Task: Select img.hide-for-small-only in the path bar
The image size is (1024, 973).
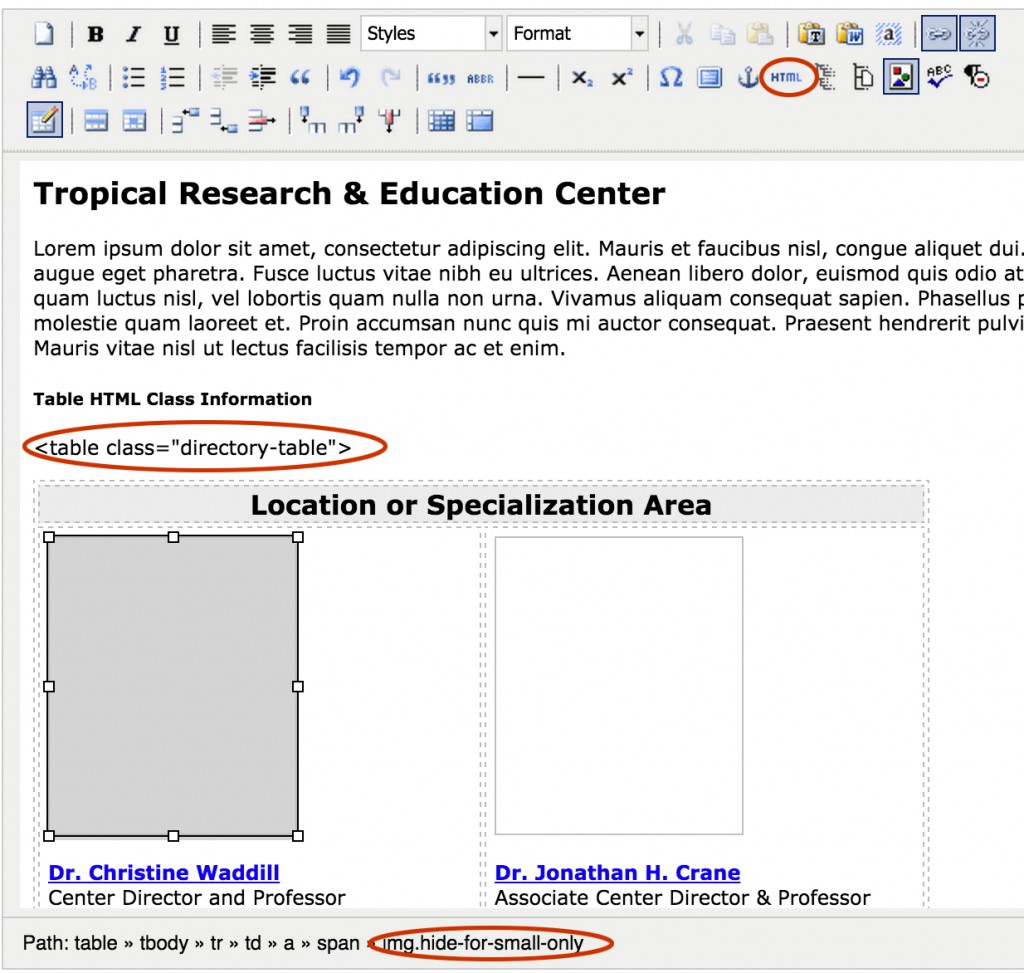Action: point(490,943)
